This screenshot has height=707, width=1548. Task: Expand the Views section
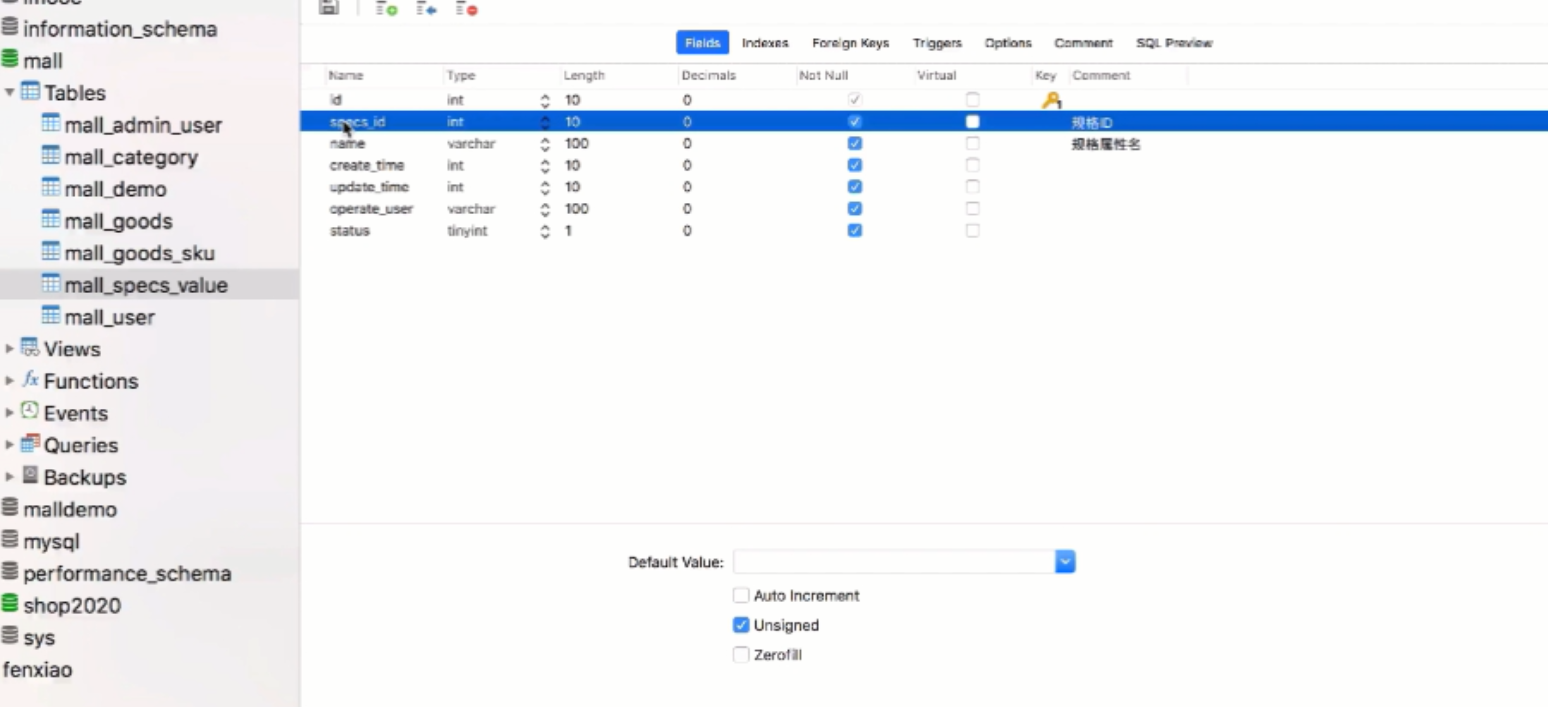9,349
